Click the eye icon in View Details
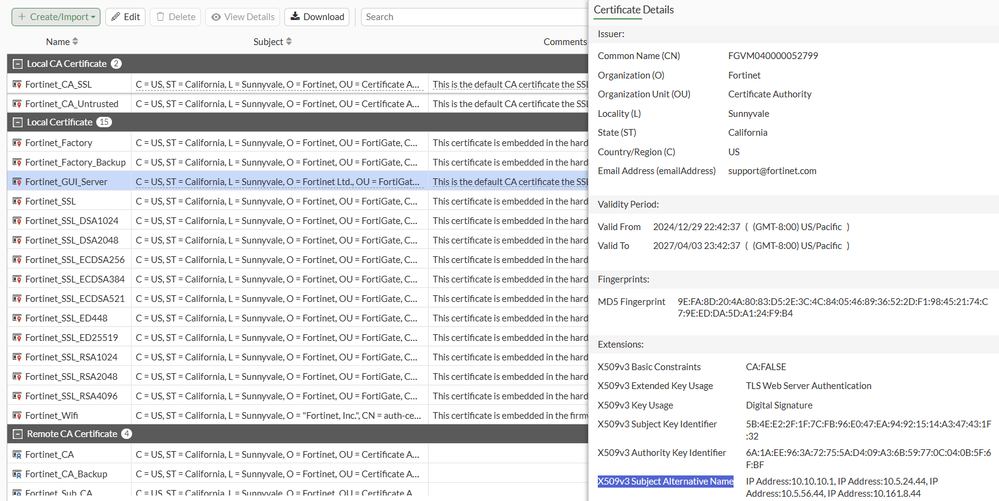 (216, 17)
